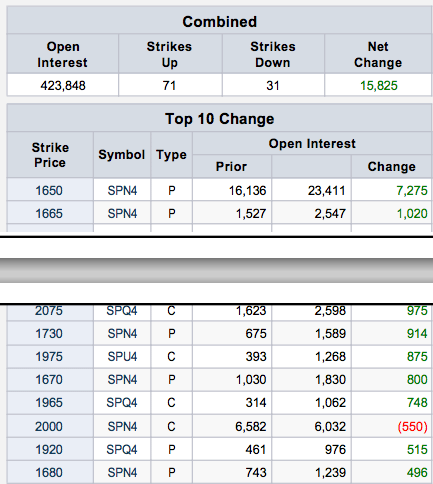Click the gray horizontal divider bar
Image resolution: width=433 pixels, height=484 pixels.
coord(216,270)
